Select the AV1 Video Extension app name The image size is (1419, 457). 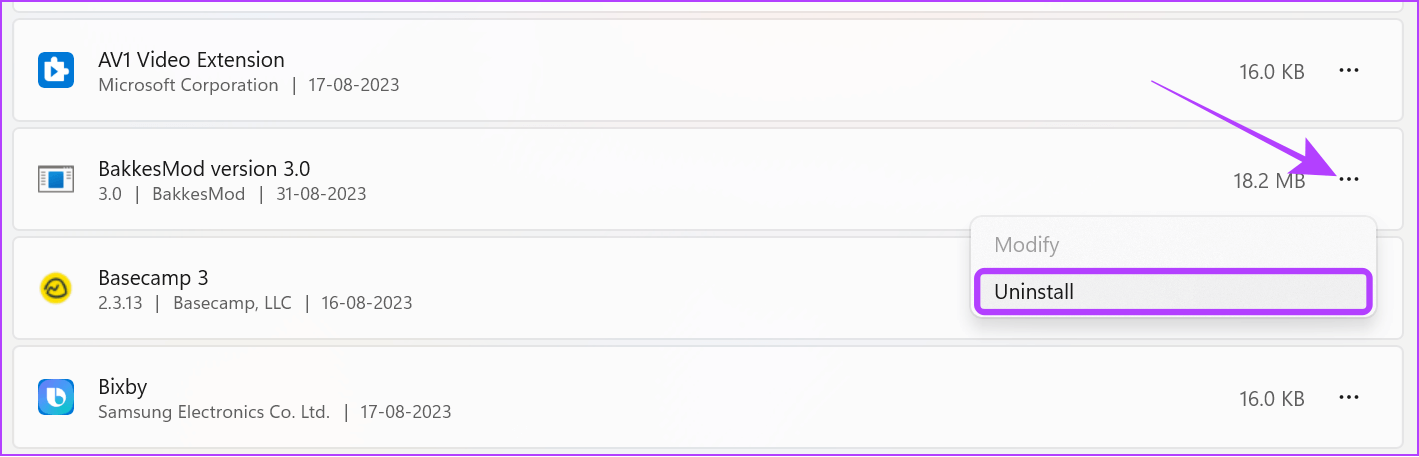[191, 60]
